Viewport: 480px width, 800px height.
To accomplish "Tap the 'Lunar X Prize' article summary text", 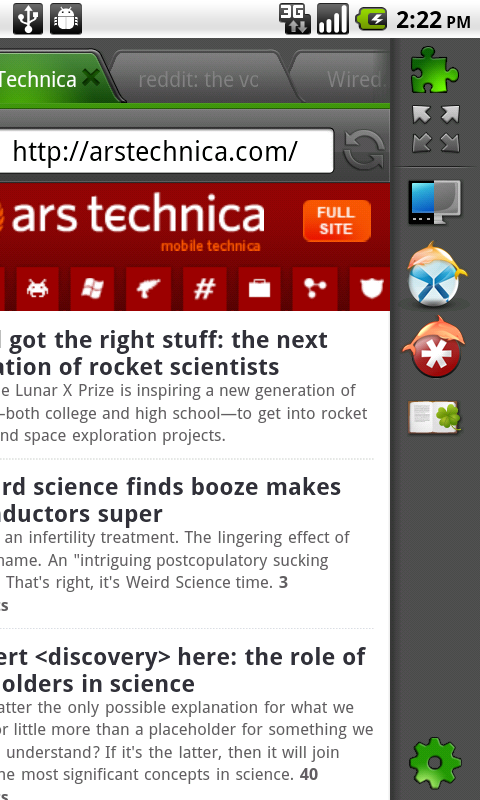I will [x=184, y=413].
